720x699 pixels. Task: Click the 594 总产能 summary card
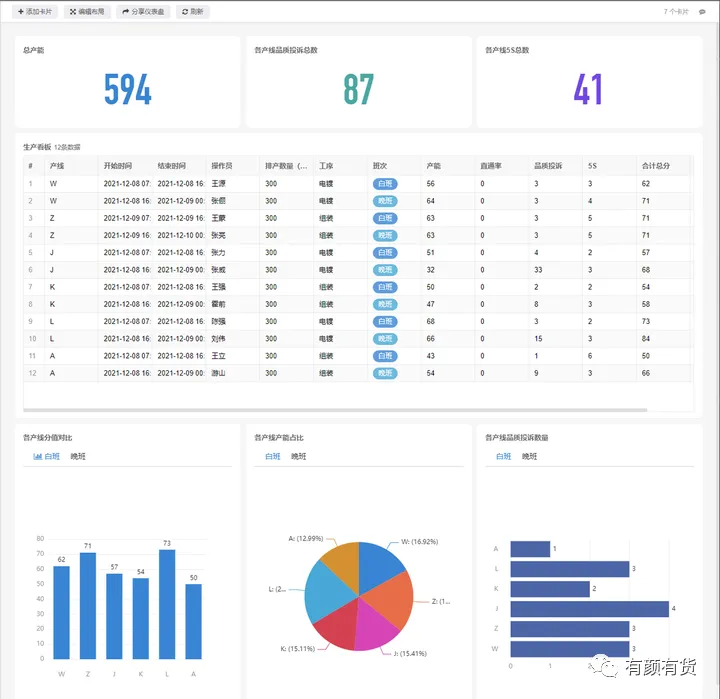tap(128, 82)
